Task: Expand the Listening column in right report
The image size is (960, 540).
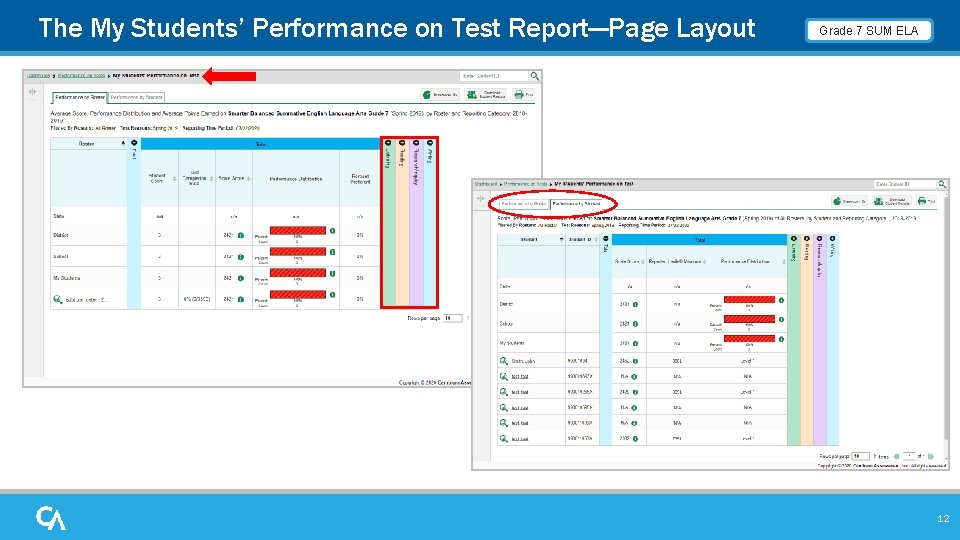Action: [793, 239]
